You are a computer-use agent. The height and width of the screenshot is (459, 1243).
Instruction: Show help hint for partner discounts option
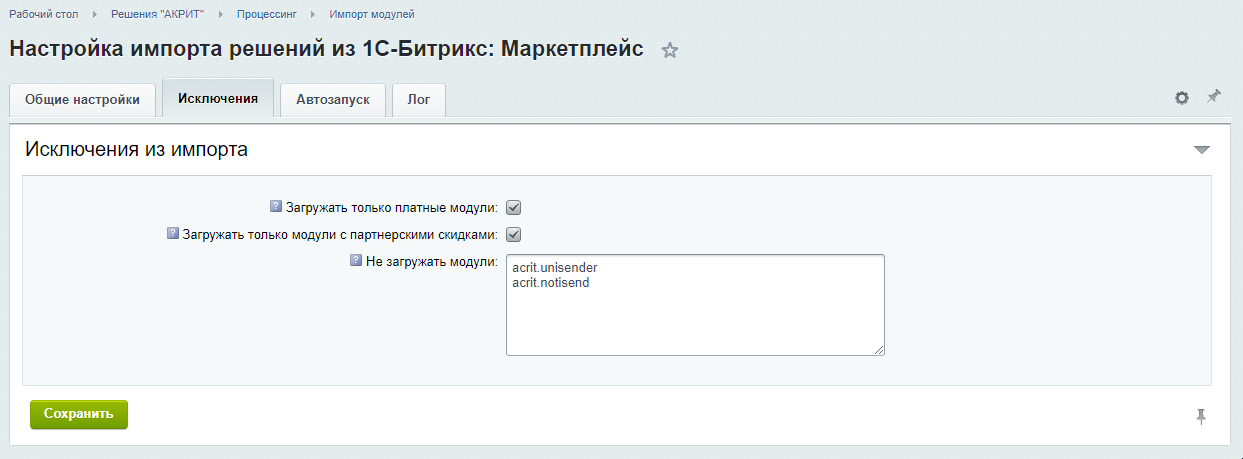[174, 234]
